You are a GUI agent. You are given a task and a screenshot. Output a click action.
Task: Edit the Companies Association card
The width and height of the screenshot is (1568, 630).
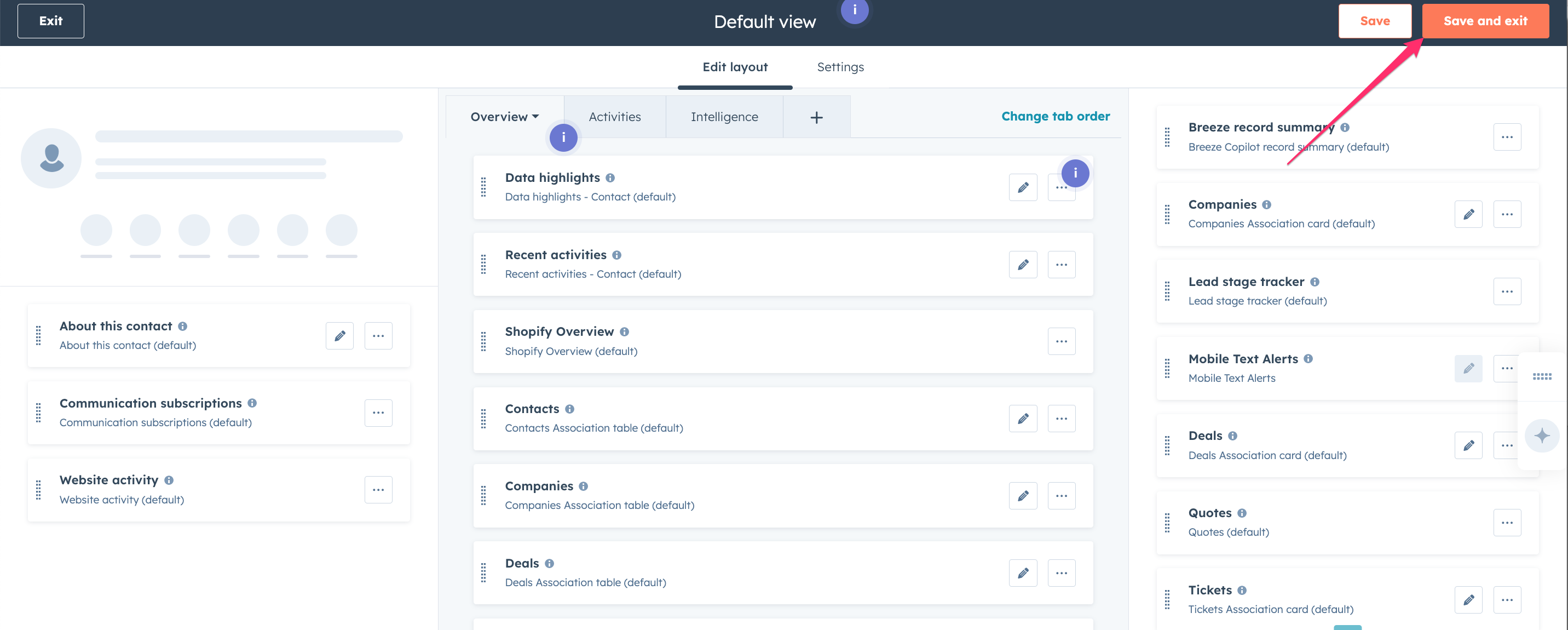click(x=1469, y=214)
